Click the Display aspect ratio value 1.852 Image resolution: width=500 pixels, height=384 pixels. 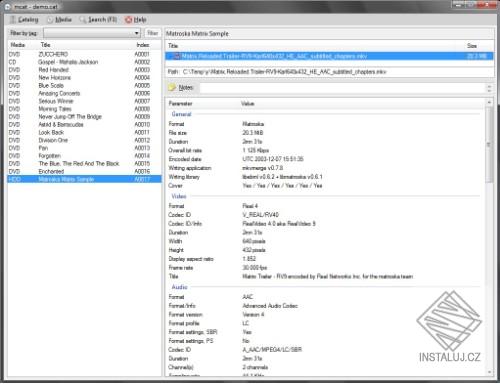249,259
